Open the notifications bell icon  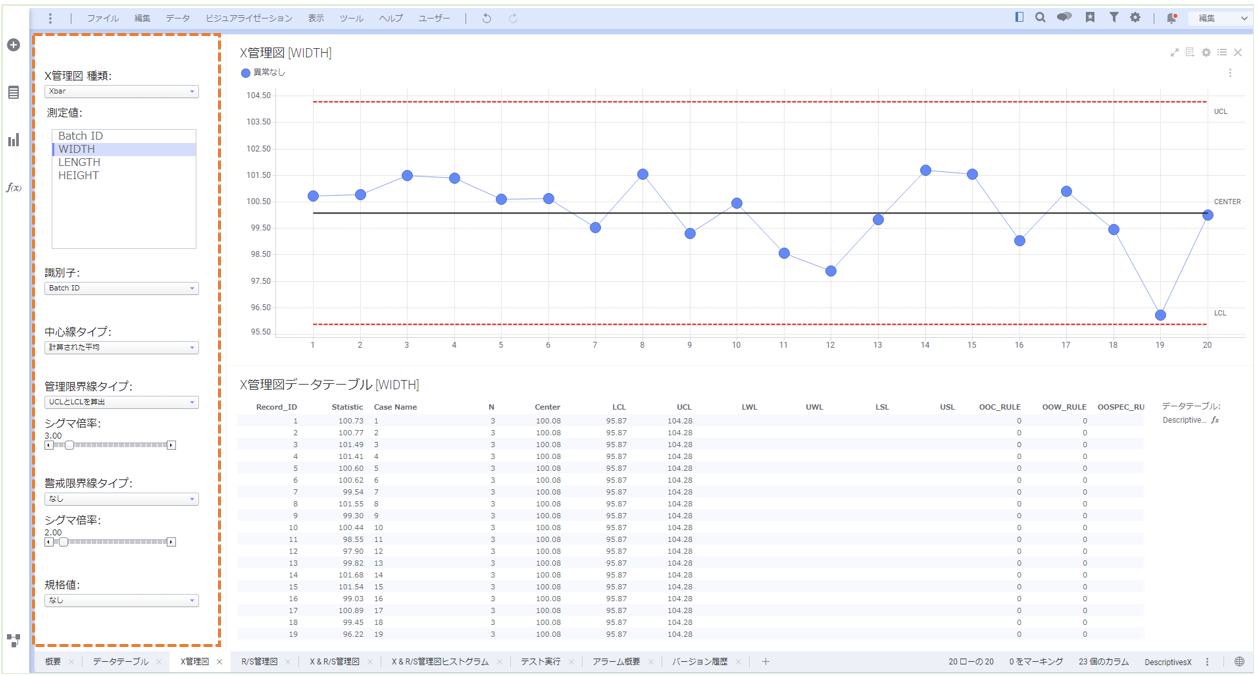pos(1171,18)
